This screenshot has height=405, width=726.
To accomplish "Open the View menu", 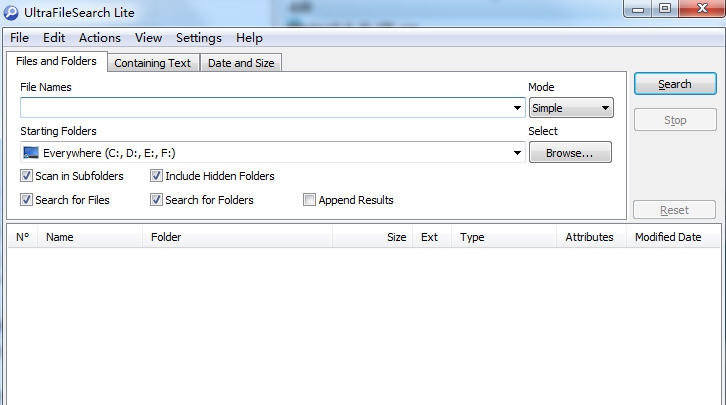I will (x=148, y=38).
